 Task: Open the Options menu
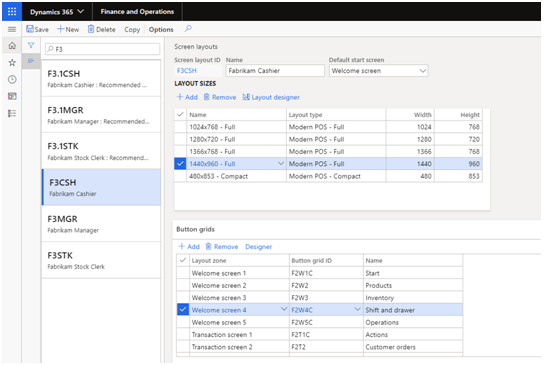(x=161, y=30)
